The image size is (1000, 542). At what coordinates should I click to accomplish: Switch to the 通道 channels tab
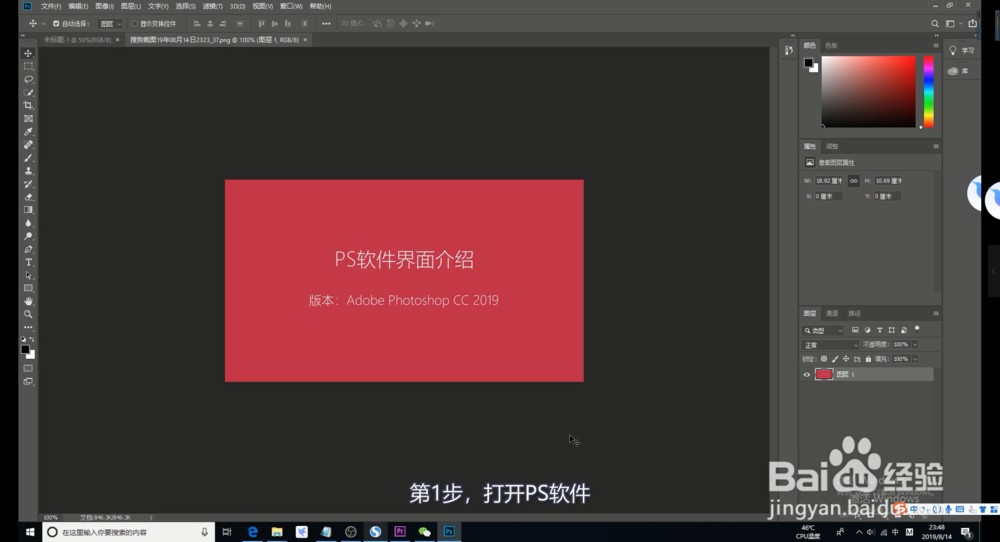click(832, 313)
